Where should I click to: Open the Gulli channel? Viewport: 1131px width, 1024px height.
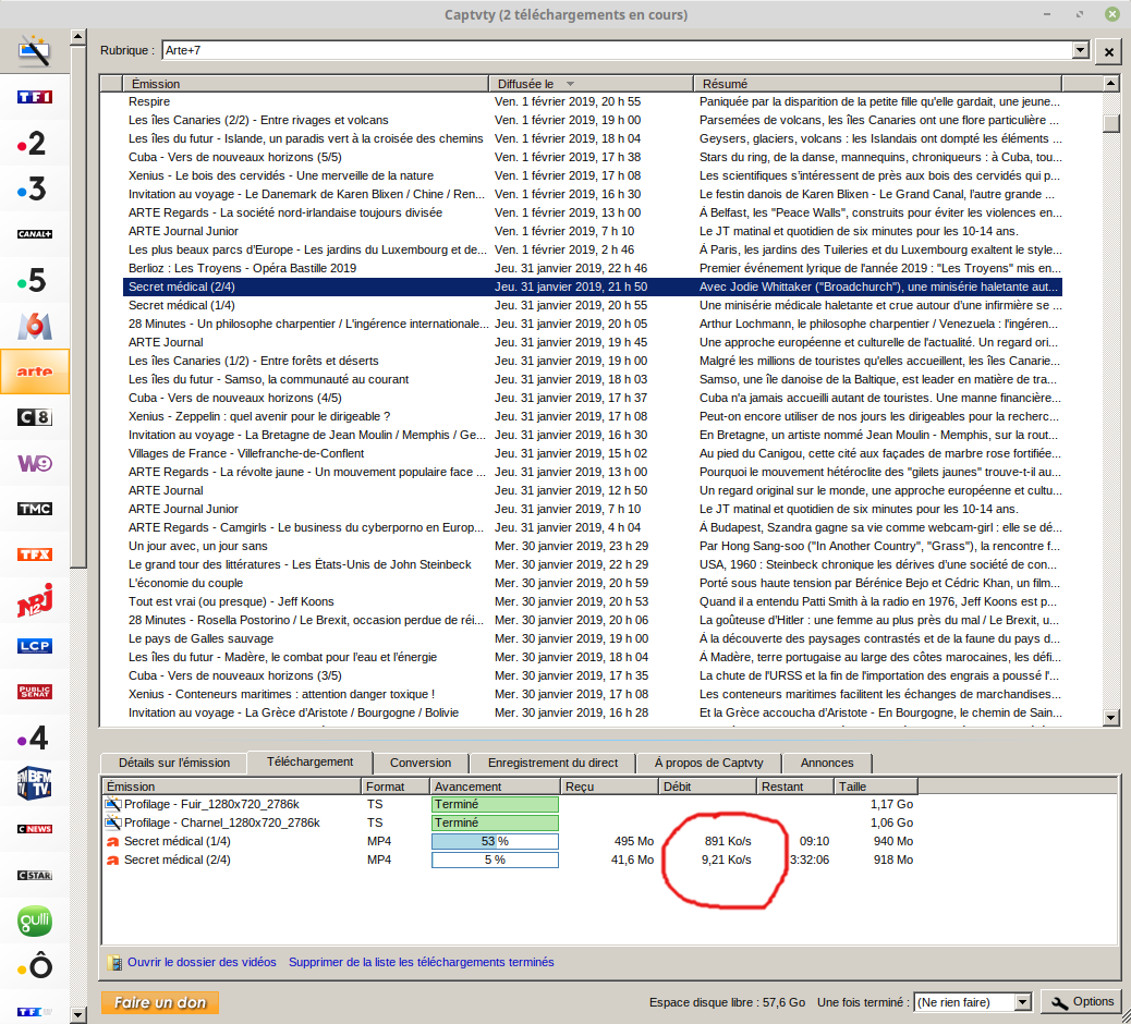(35, 921)
